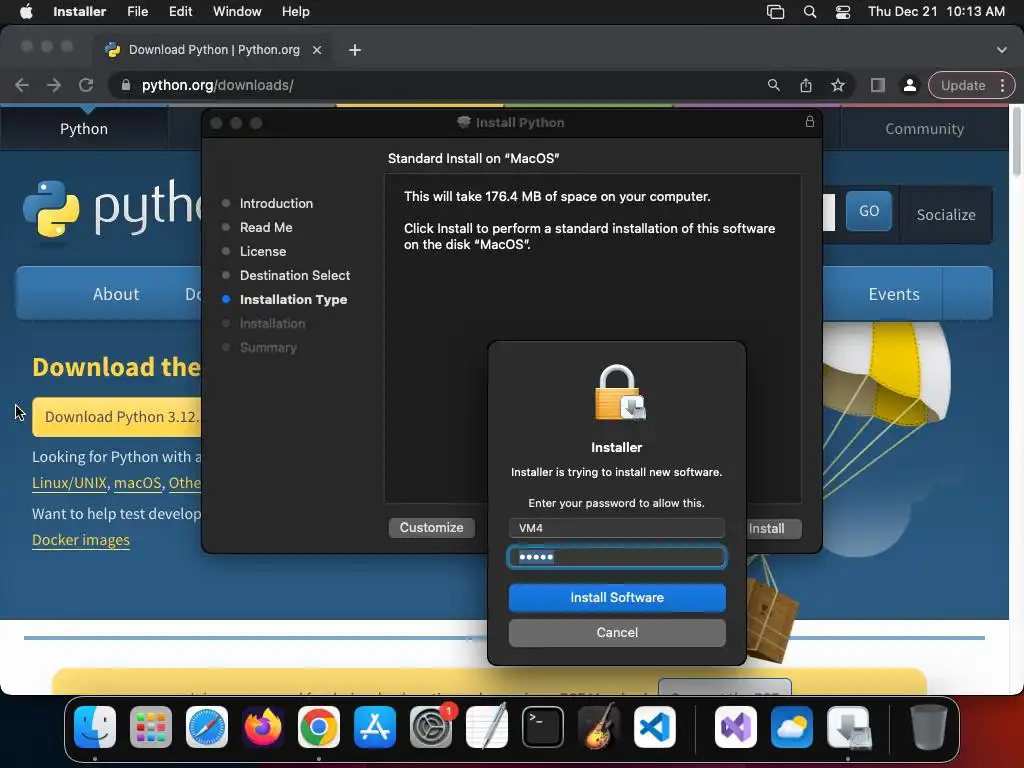Open the Installer menu in menu bar

80,11
